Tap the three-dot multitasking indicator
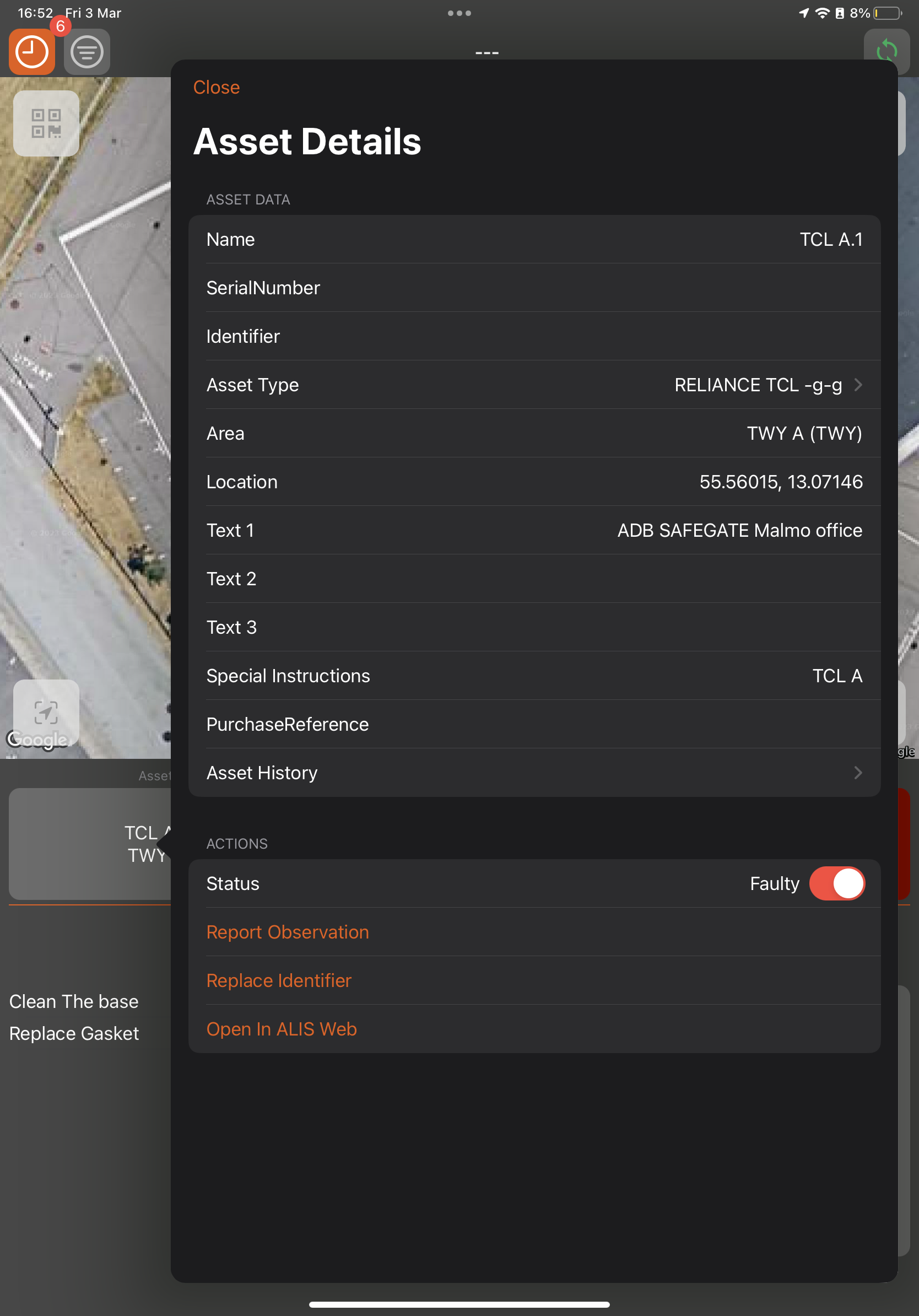 coord(459,13)
